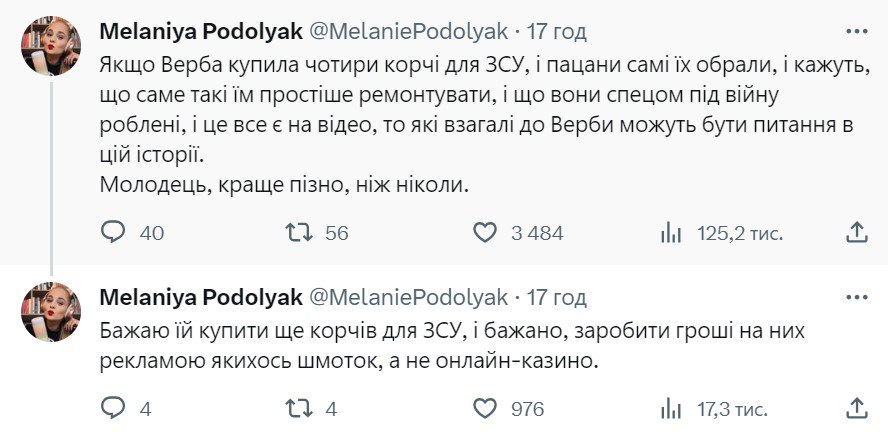Share the second tweet
888x439 pixels.
856,408
